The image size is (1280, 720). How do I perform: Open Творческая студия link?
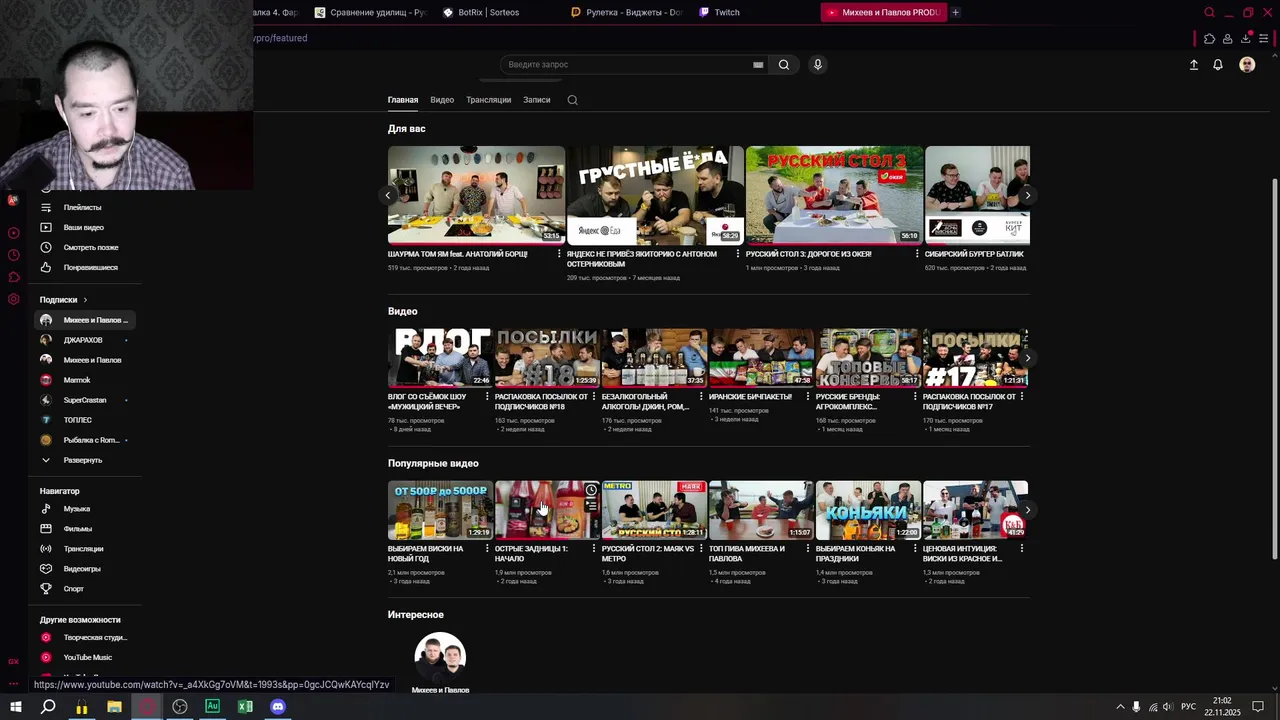[x=95, y=637]
